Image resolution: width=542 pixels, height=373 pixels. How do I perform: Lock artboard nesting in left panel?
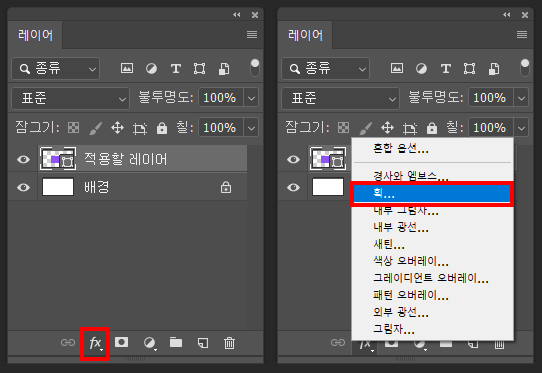point(140,129)
